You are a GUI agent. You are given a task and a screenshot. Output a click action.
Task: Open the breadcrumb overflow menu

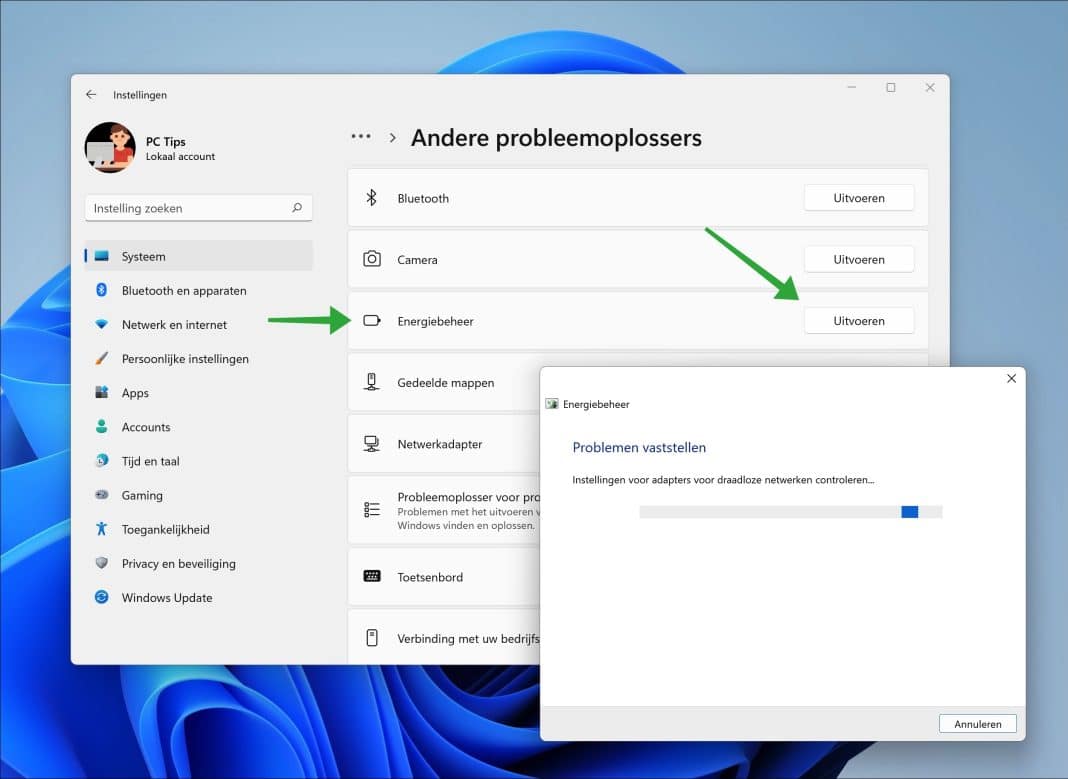tap(360, 136)
